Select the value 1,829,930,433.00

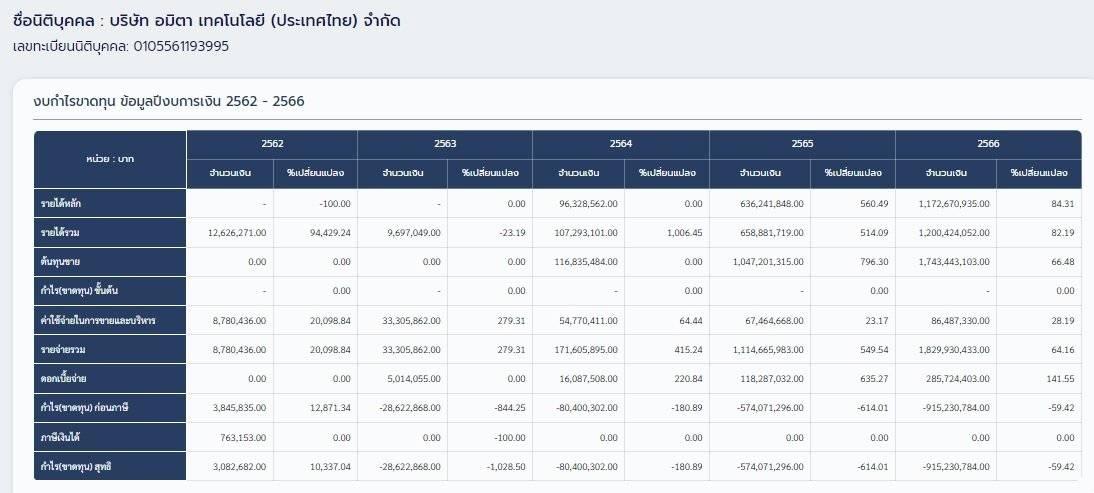coord(954,350)
